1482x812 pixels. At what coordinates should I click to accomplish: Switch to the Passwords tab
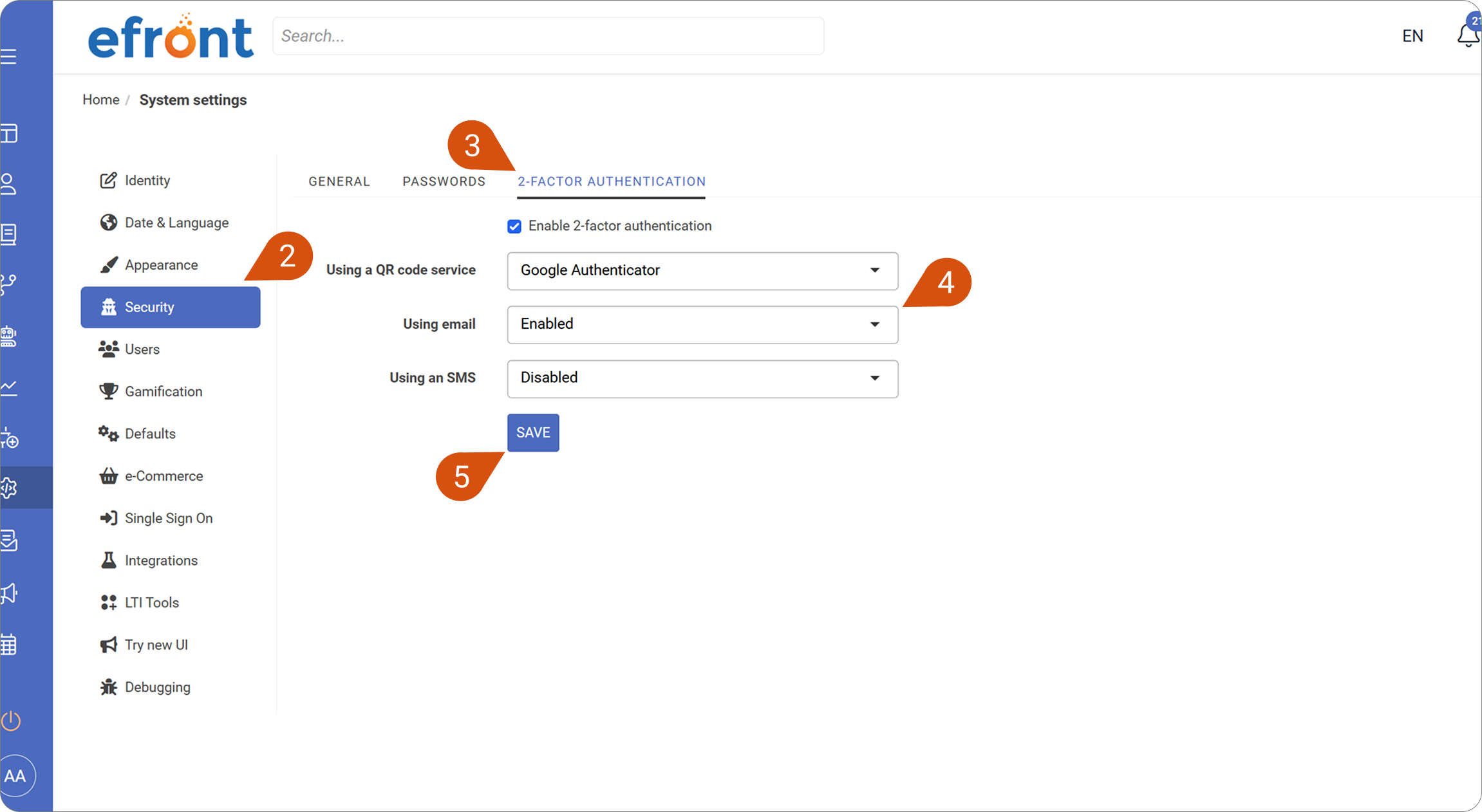click(x=444, y=181)
